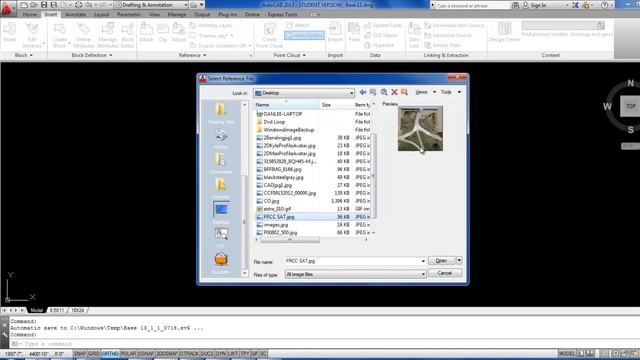Switch to the Parametric ribbon tab
The width and height of the screenshot is (640, 360).
129,14
